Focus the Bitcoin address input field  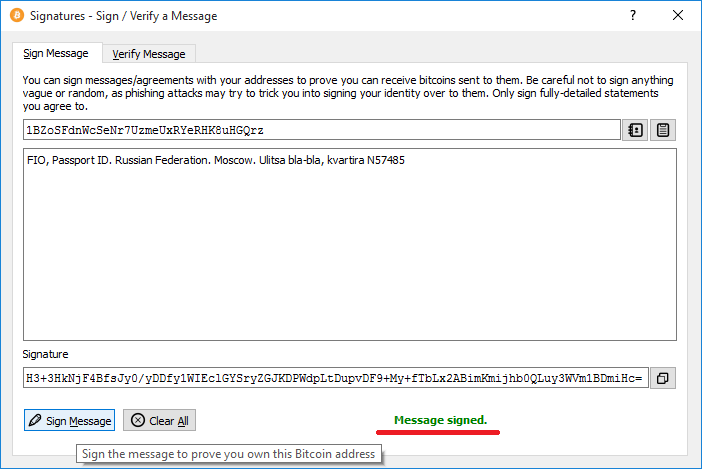[x=320, y=130]
